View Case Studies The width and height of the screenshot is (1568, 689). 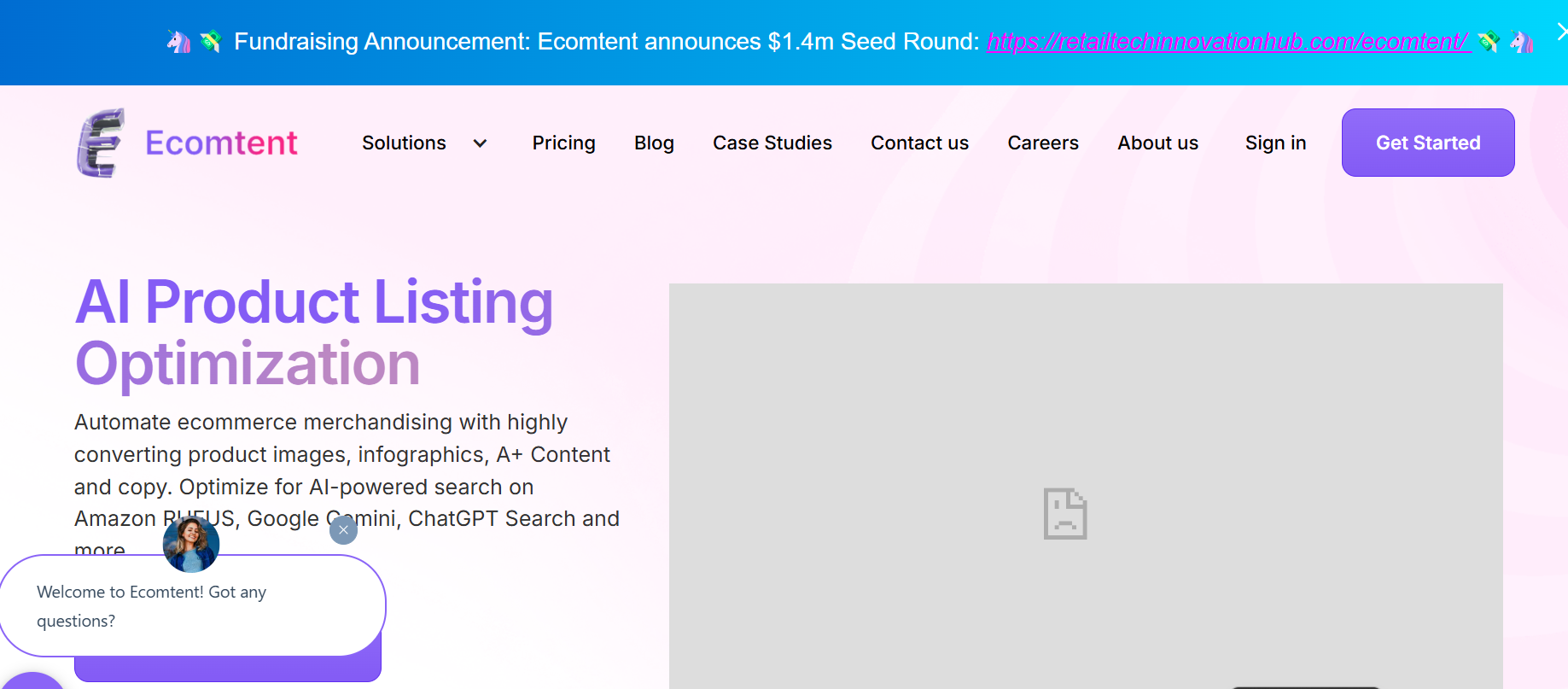772,143
